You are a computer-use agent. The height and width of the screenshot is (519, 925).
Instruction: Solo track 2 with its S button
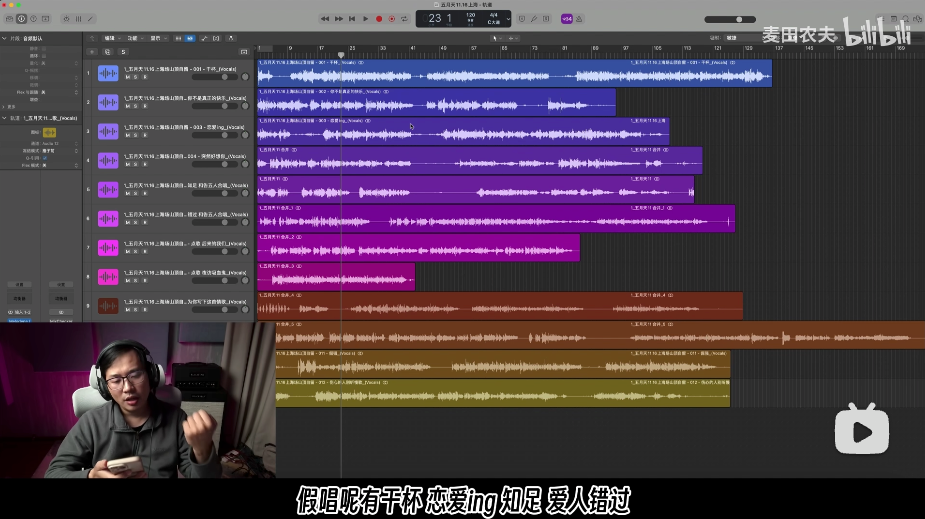(x=136, y=106)
